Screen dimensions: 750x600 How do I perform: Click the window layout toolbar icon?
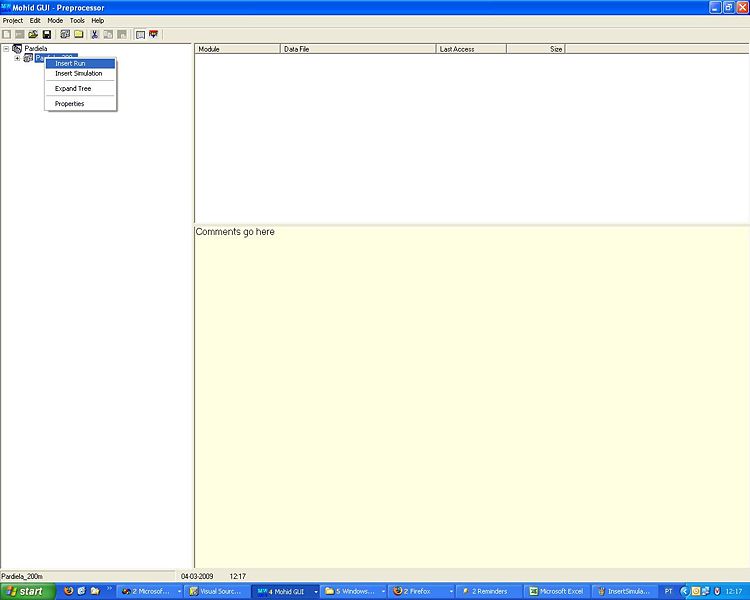point(140,34)
